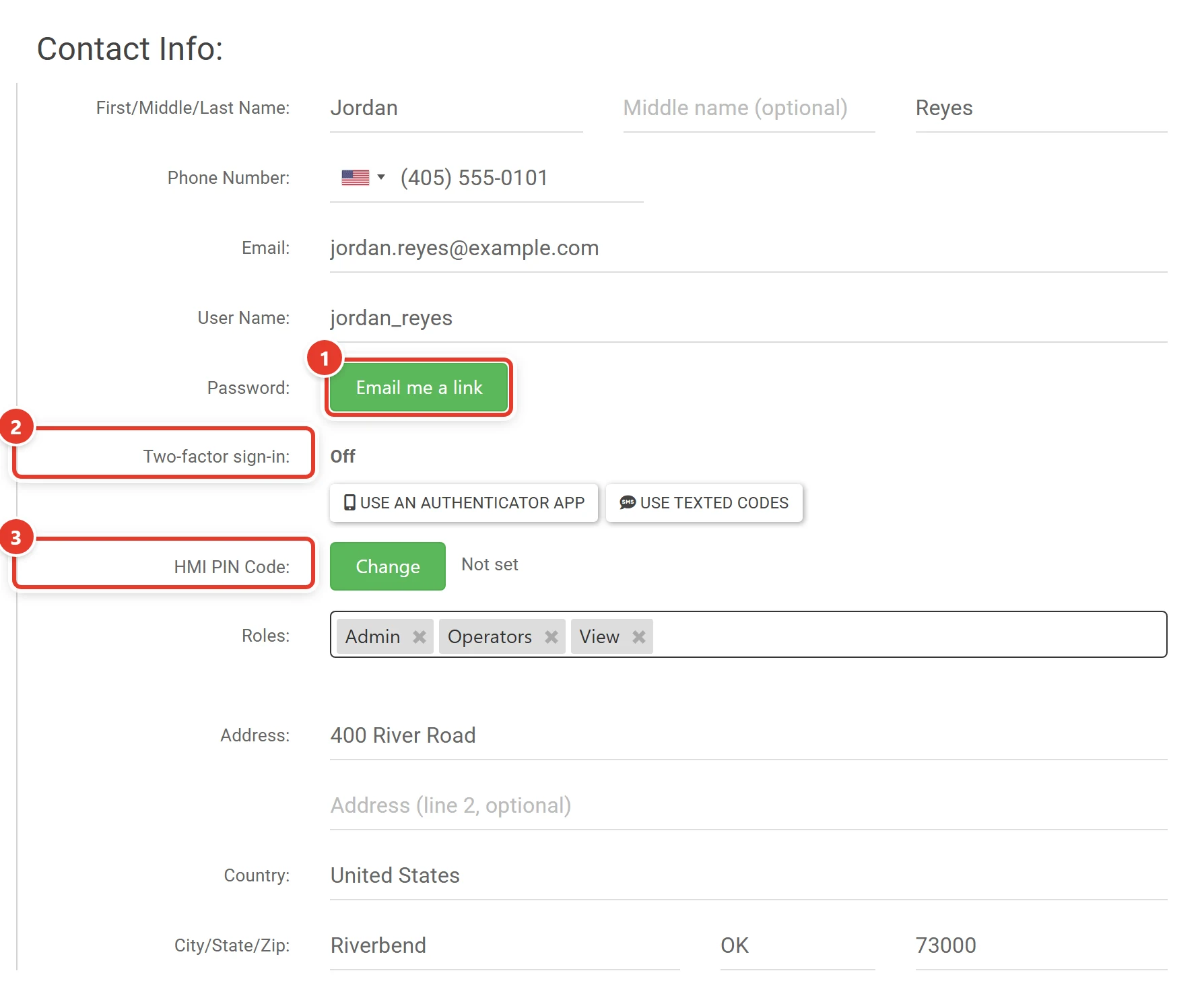The width and height of the screenshot is (1204, 1006).
Task: Edit the state field OK
Action: [x=798, y=946]
